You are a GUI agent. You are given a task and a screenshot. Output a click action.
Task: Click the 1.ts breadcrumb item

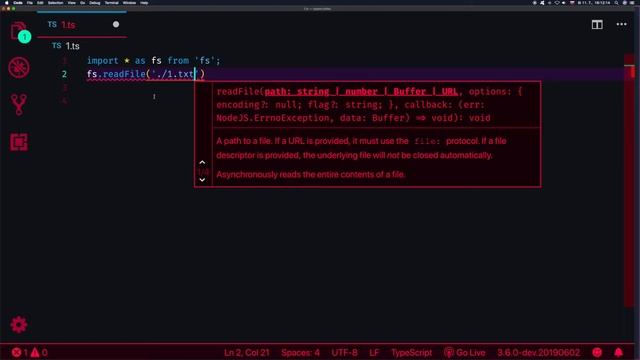[x=66, y=46]
